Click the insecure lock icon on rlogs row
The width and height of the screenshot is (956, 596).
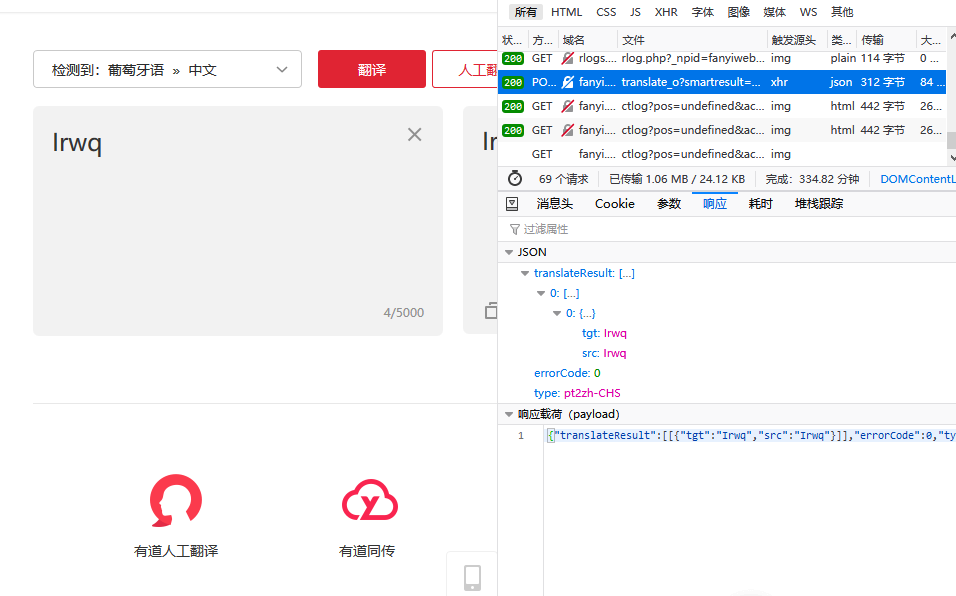[x=568, y=59]
